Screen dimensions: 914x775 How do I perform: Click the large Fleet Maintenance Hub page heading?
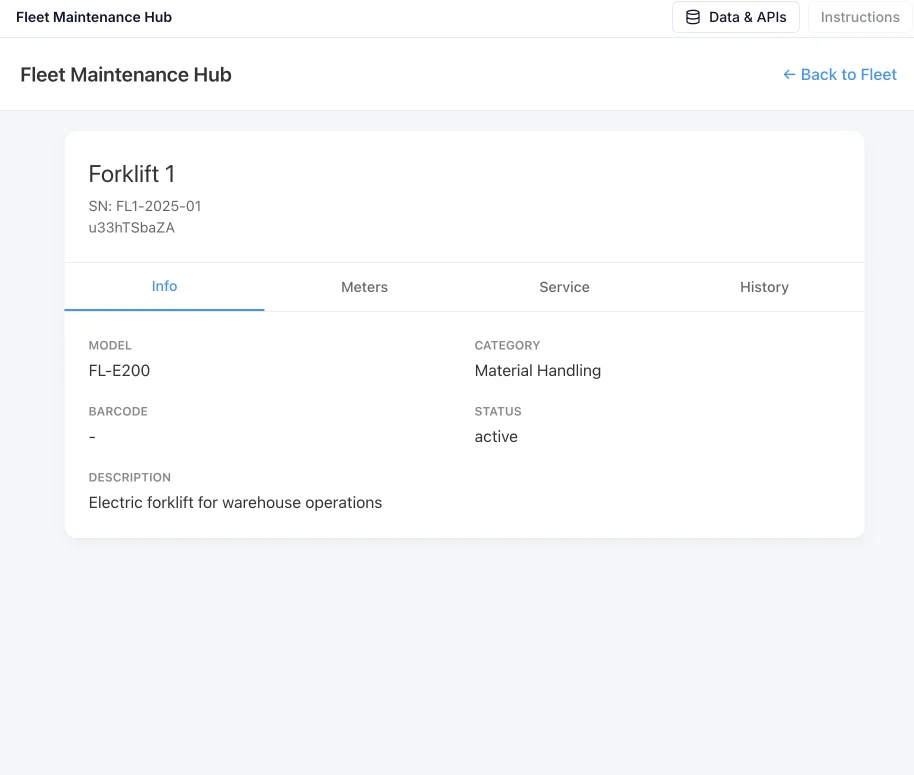coord(126,75)
